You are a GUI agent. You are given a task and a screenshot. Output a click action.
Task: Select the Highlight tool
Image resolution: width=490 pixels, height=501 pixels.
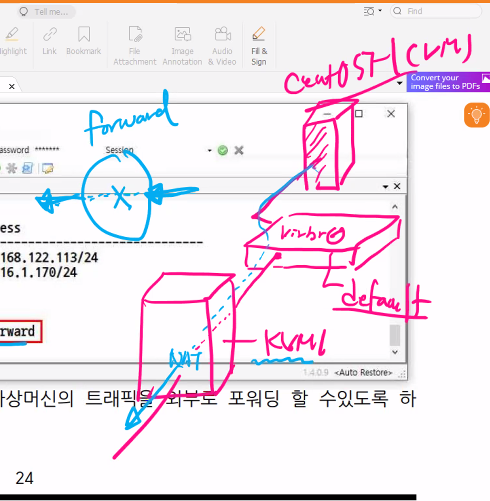pyautogui.click(x=12, y=41)
